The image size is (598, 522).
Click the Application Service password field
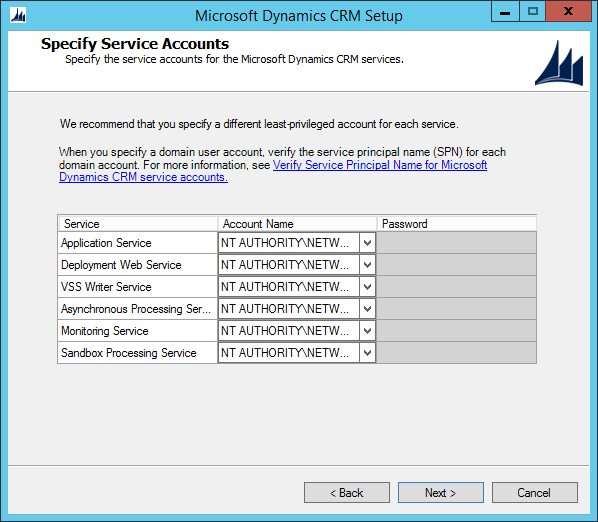pos(457,243)
